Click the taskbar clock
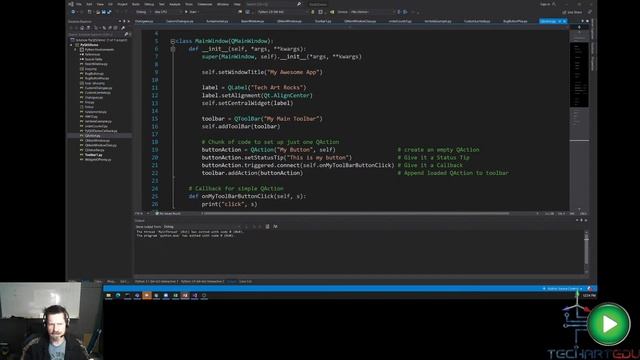The width and height of the screenshot is (640, 360). click(x=589, y=295)
